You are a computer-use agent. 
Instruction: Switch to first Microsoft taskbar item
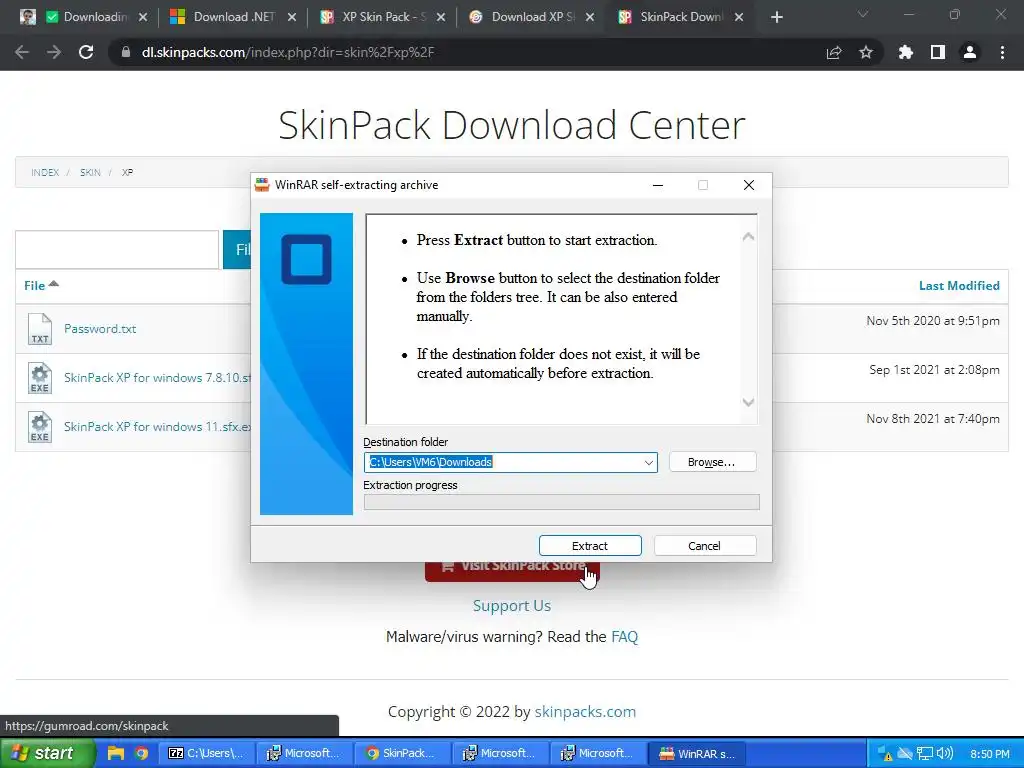pos(304,753)
